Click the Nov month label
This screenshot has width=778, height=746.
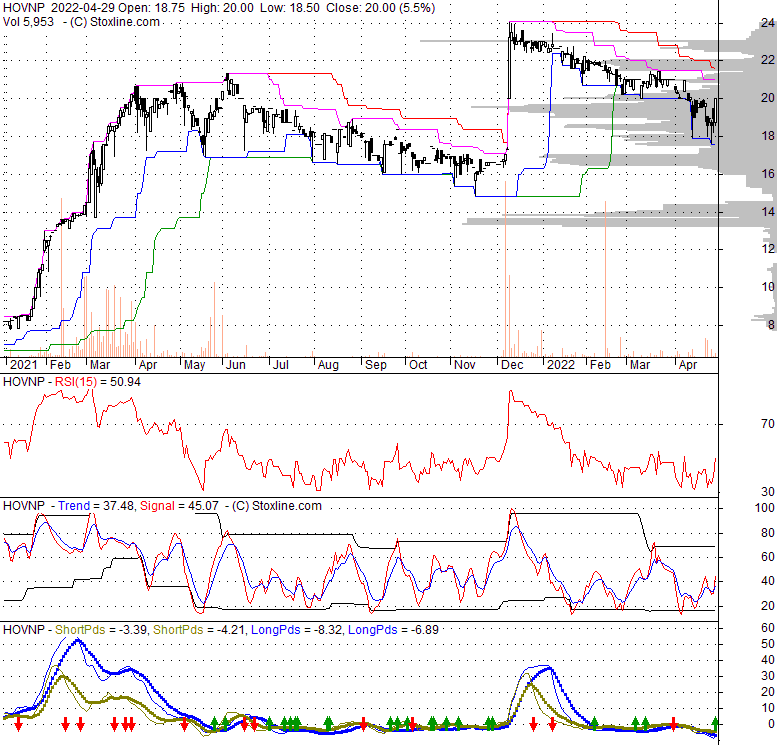[x=464, y=365]
